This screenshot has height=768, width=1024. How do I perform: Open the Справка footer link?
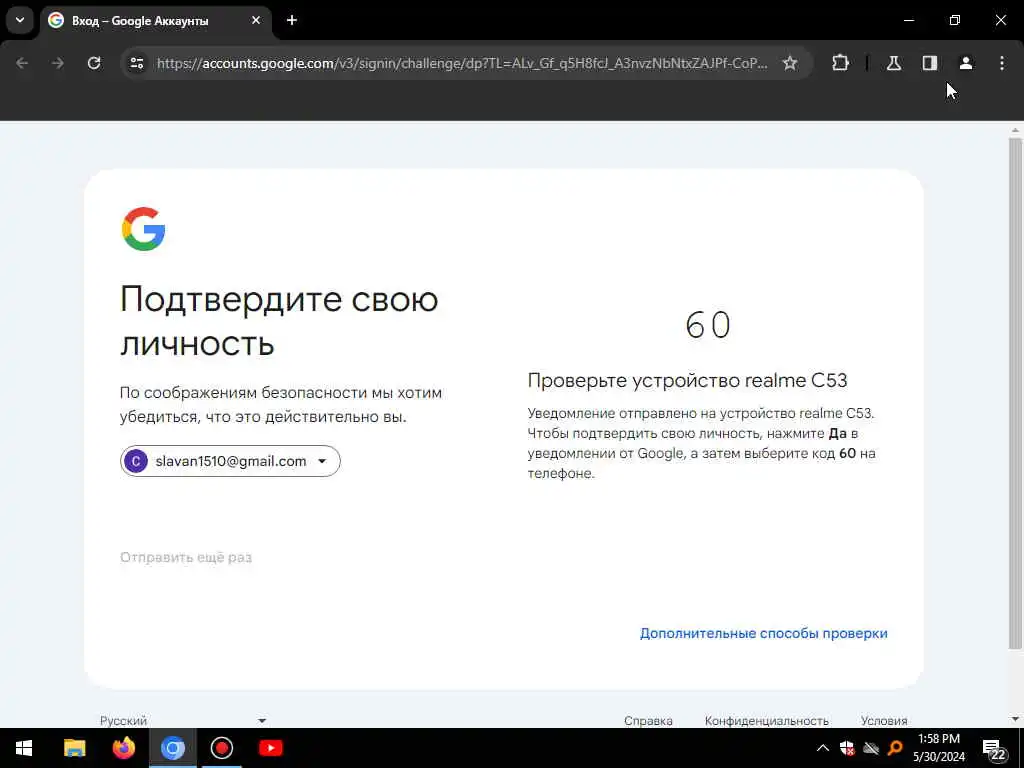(648, 720)
